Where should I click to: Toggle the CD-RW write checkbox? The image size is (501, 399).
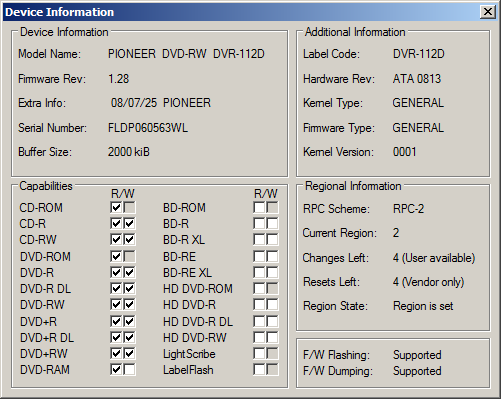(x=130, y=239)
